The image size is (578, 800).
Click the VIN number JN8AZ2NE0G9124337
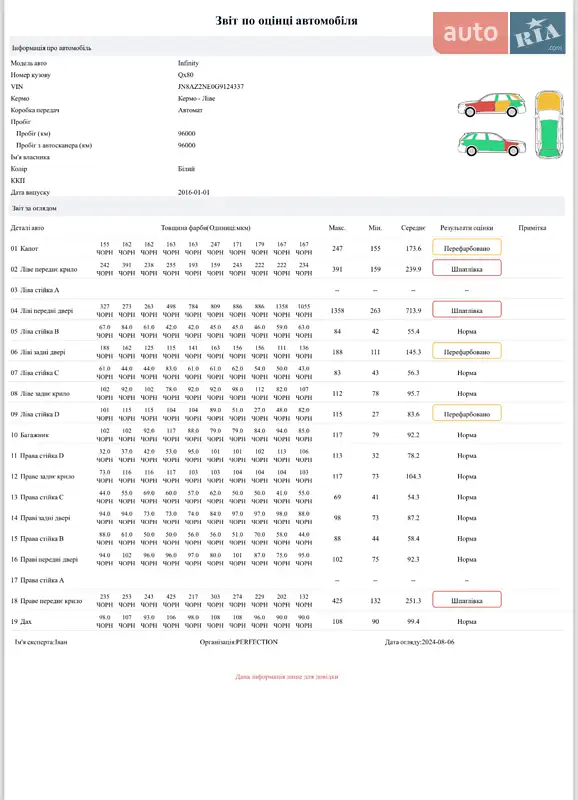click(211, 87)
